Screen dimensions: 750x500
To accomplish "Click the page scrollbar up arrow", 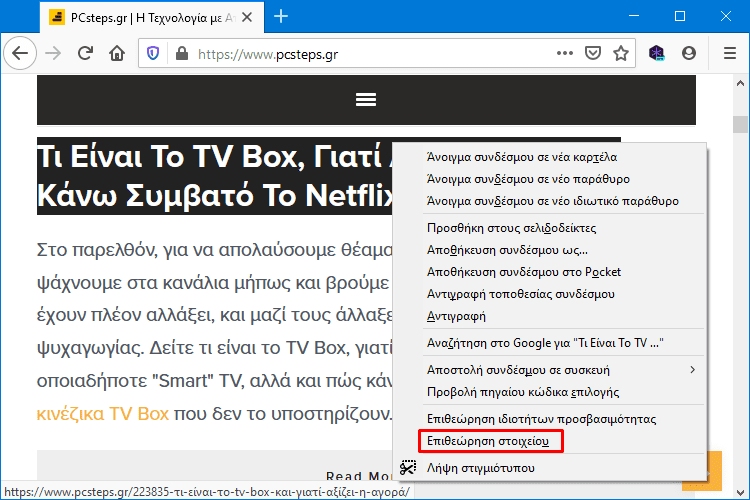I will [x=740, y=83].
